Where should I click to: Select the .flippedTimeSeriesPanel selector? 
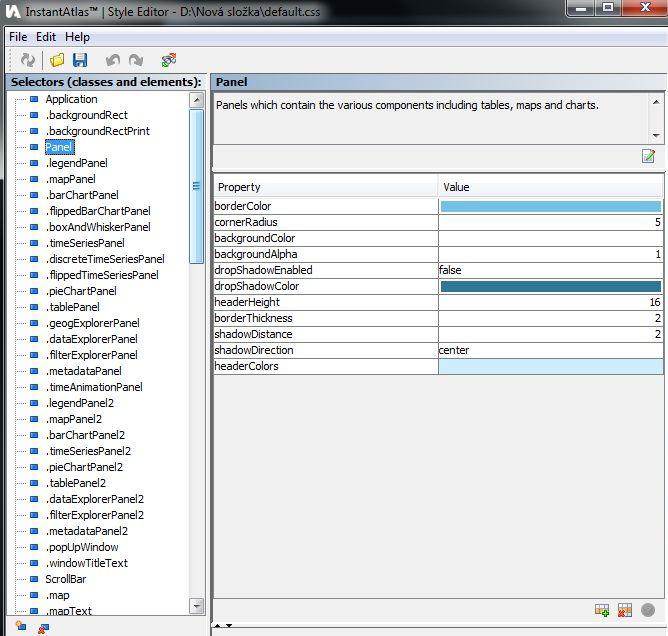point(102,275)
